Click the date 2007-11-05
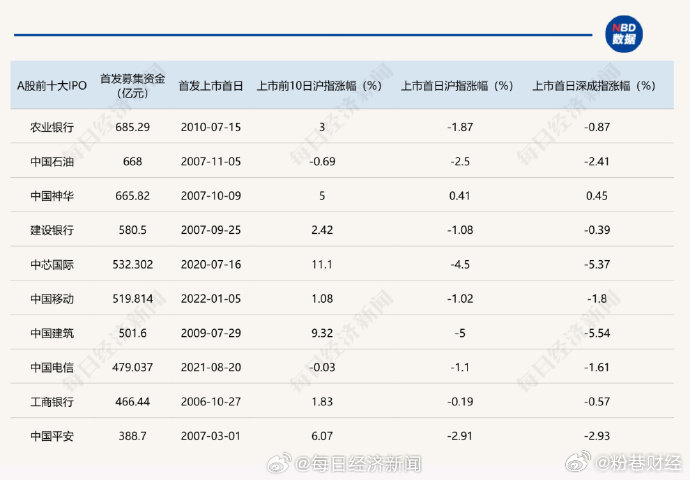Viewport: 690px width, 480px height. [x=211, y=161]
